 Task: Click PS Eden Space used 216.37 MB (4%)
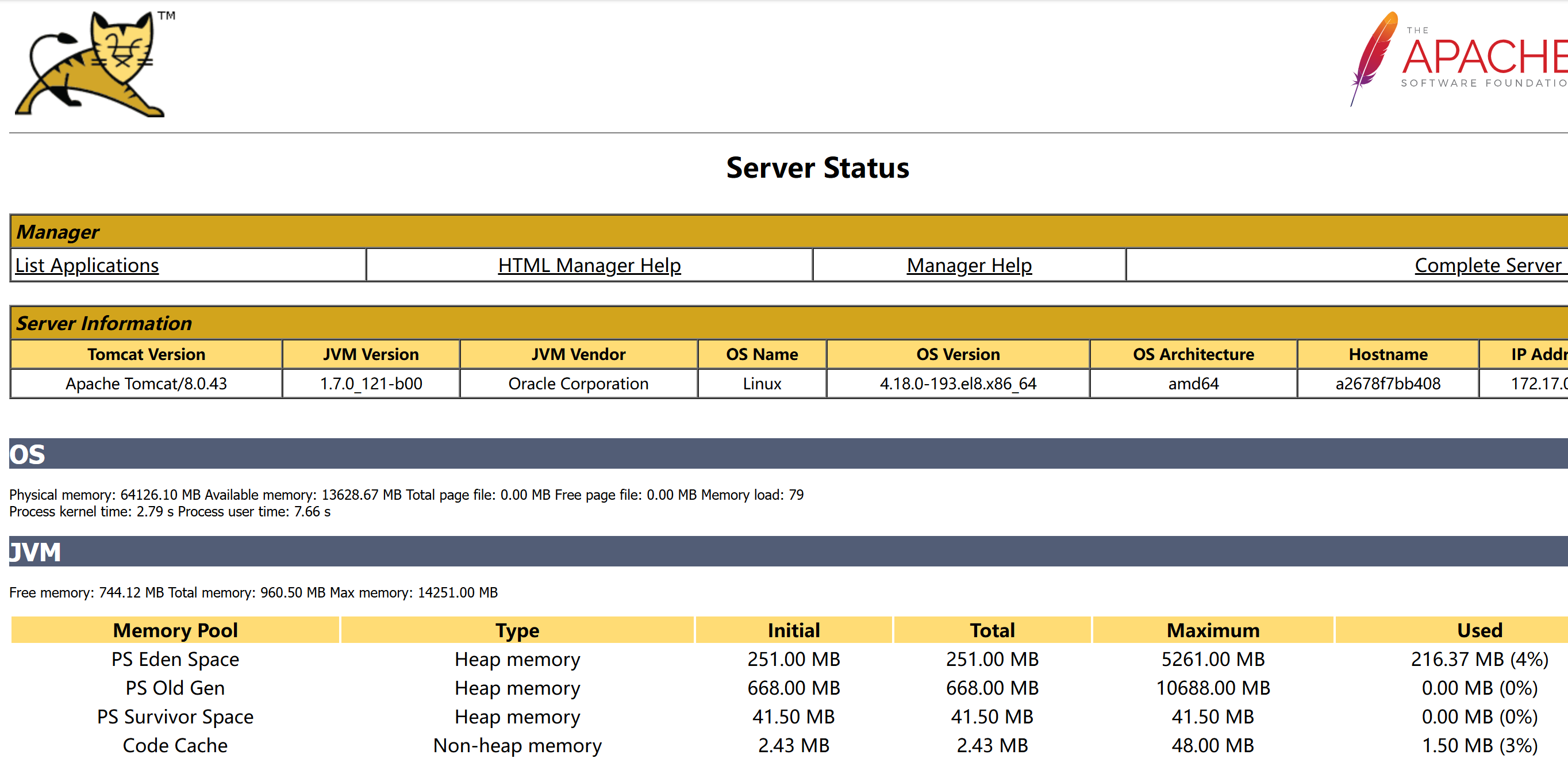point(1479,660)
